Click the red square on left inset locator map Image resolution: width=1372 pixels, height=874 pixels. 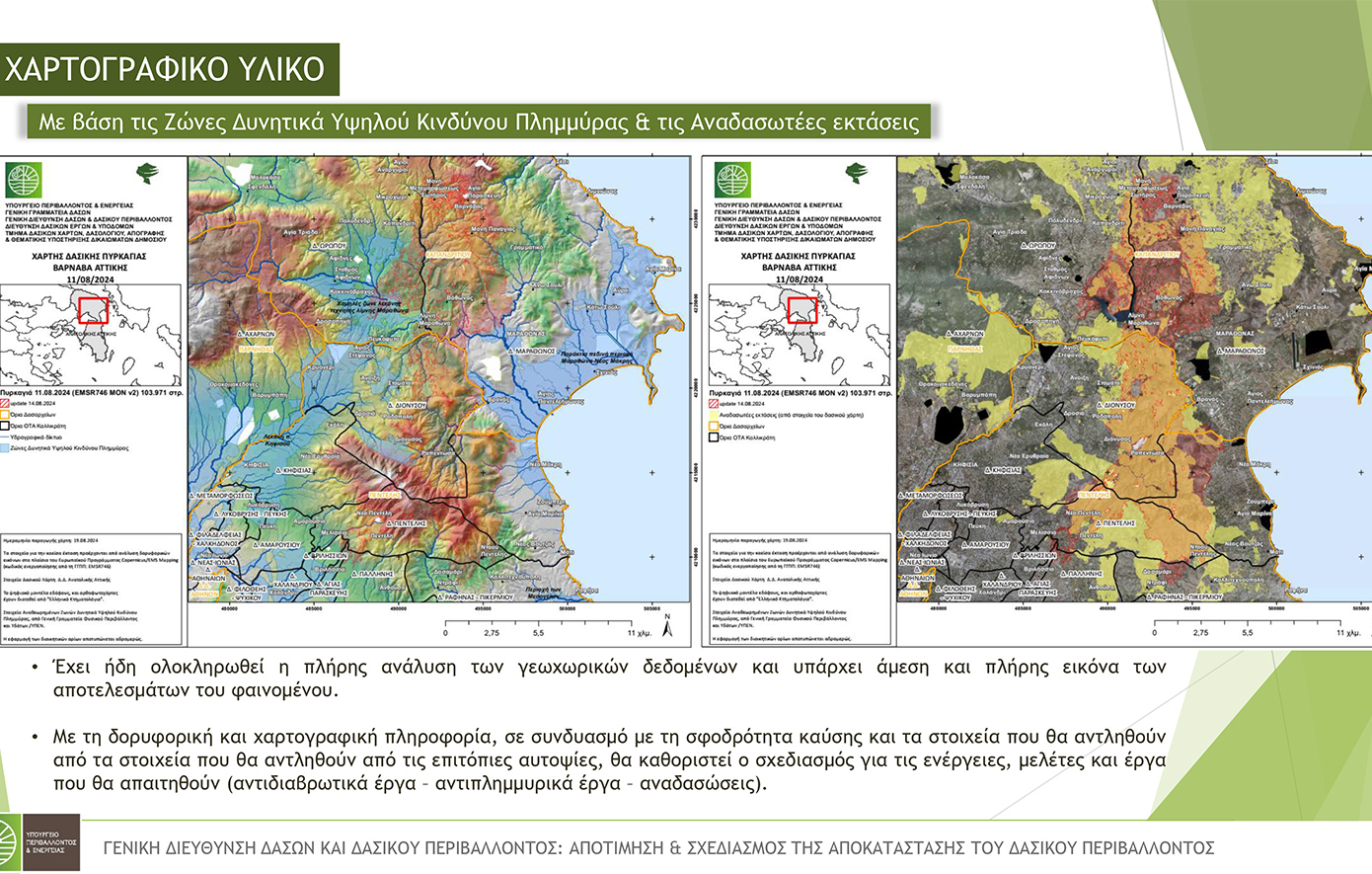[x=92, y=310]
